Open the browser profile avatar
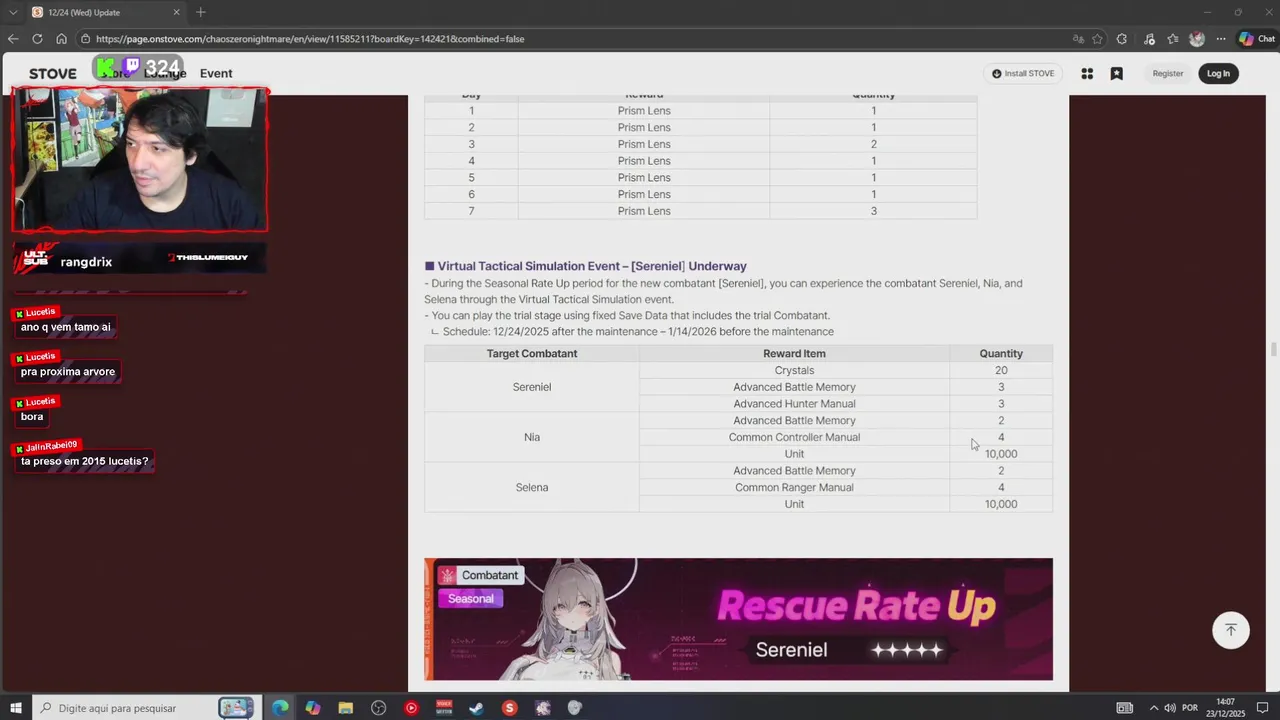This screenshot has height=720, width=1280. click(1197, 39)
